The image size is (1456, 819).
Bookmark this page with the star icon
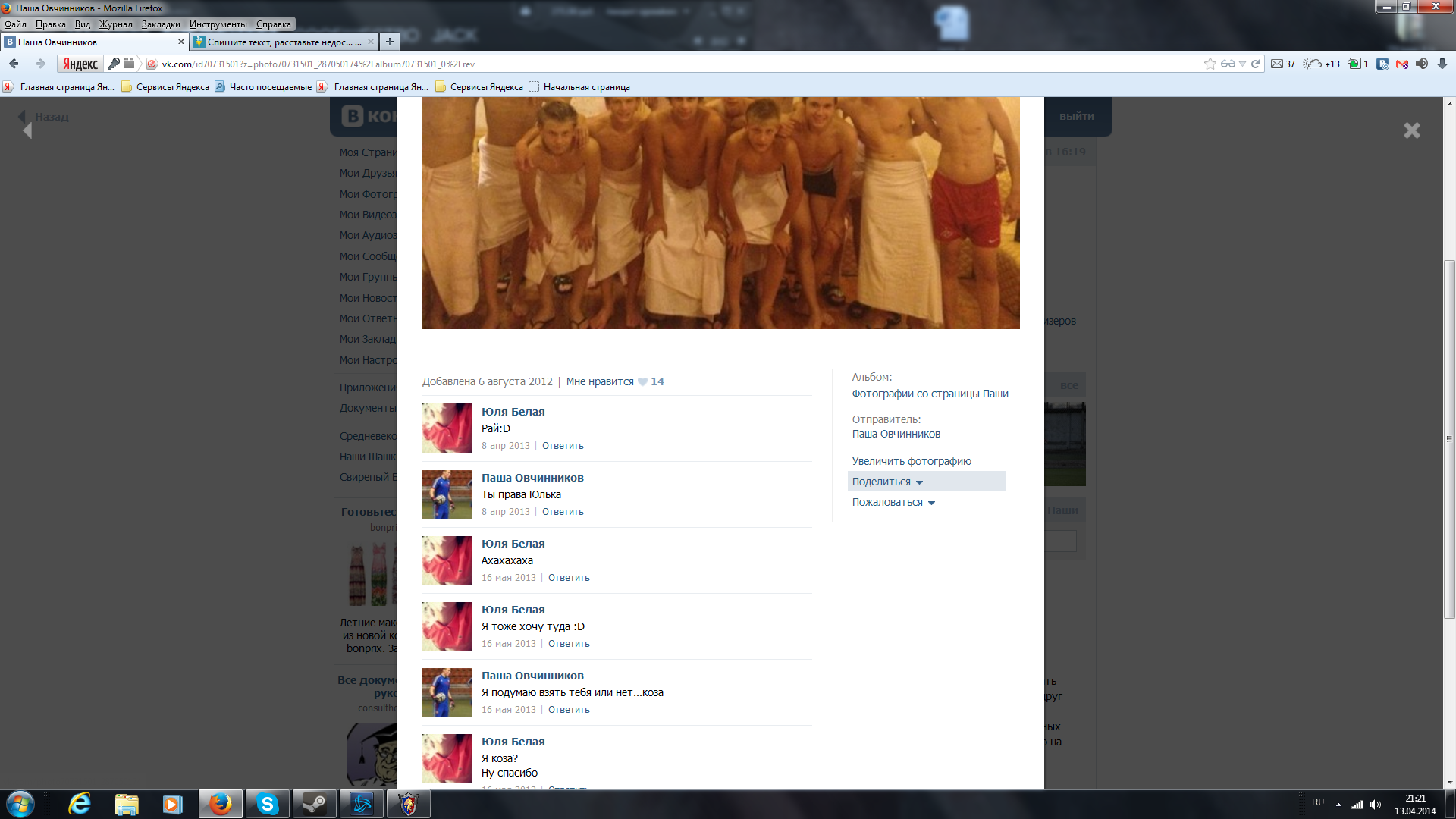pos(1210,64)
